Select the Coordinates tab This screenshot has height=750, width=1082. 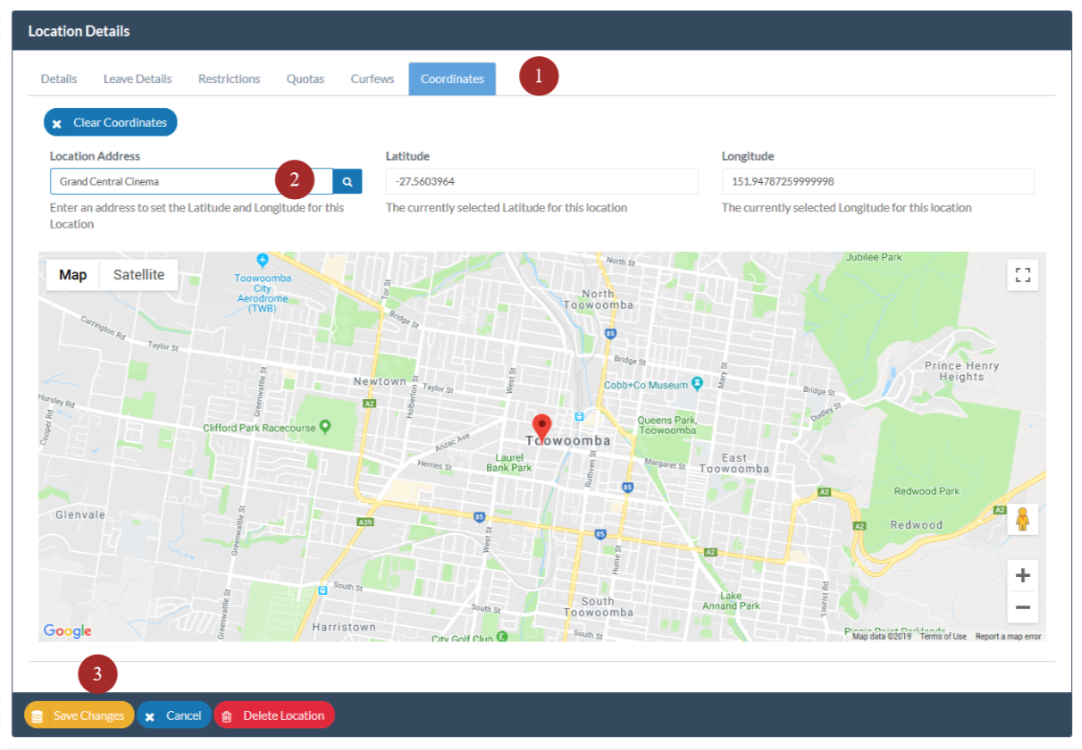coord(452,79)
